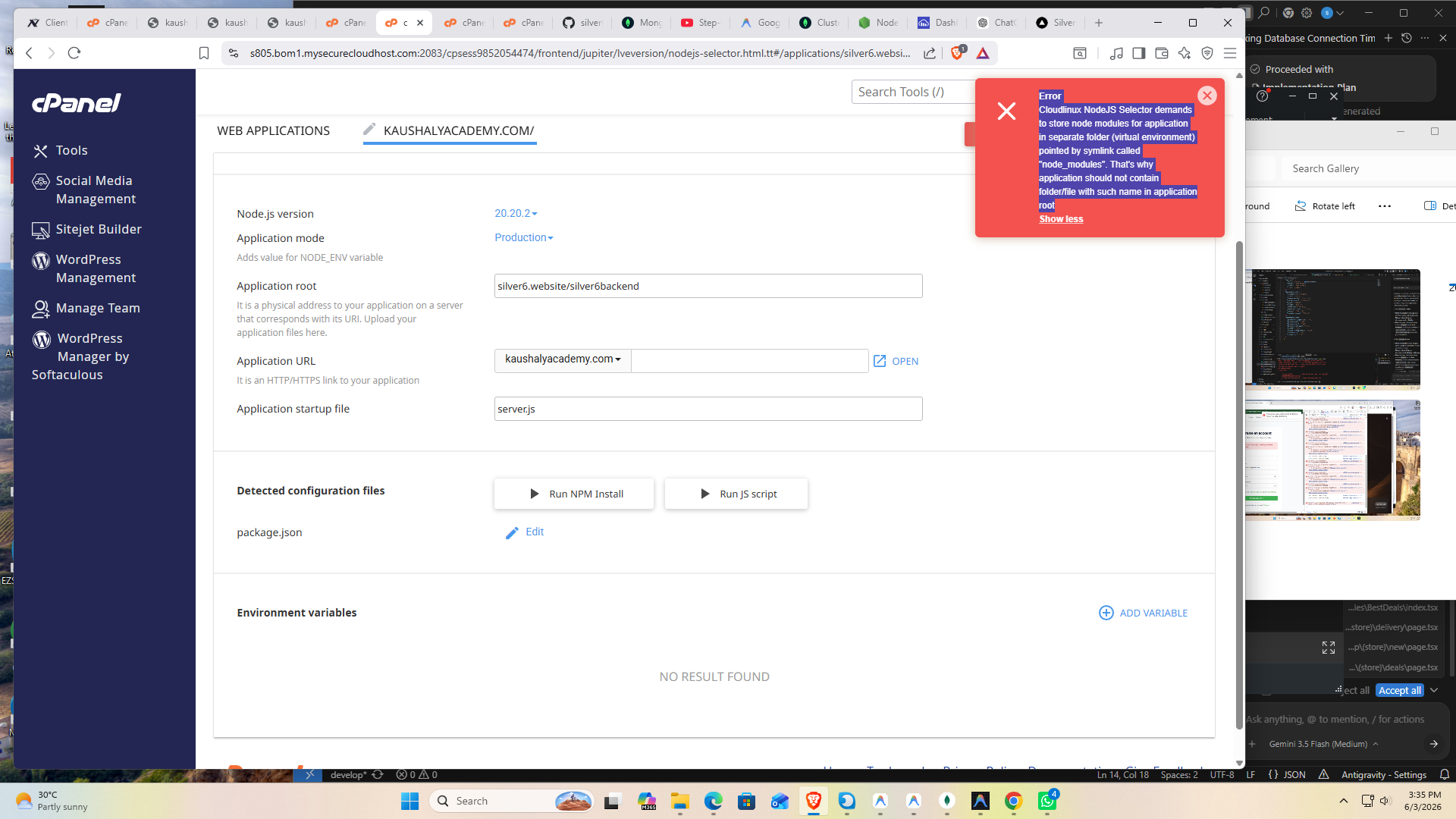Click Run JS script button
The height and width of the screenshot is (819, 1456).
pyautogui.click(x=736, y=494)
